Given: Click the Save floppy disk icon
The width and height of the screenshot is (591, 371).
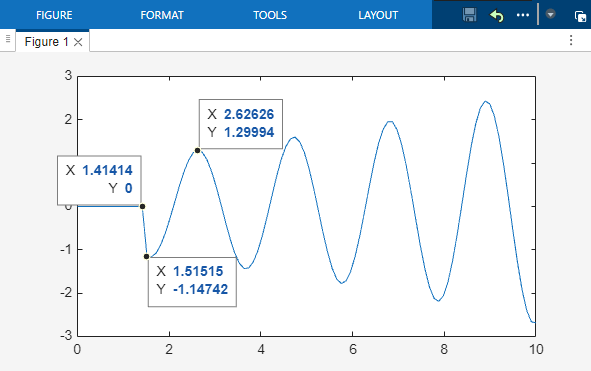Looking at the screenshot, I should coord(470,15).
